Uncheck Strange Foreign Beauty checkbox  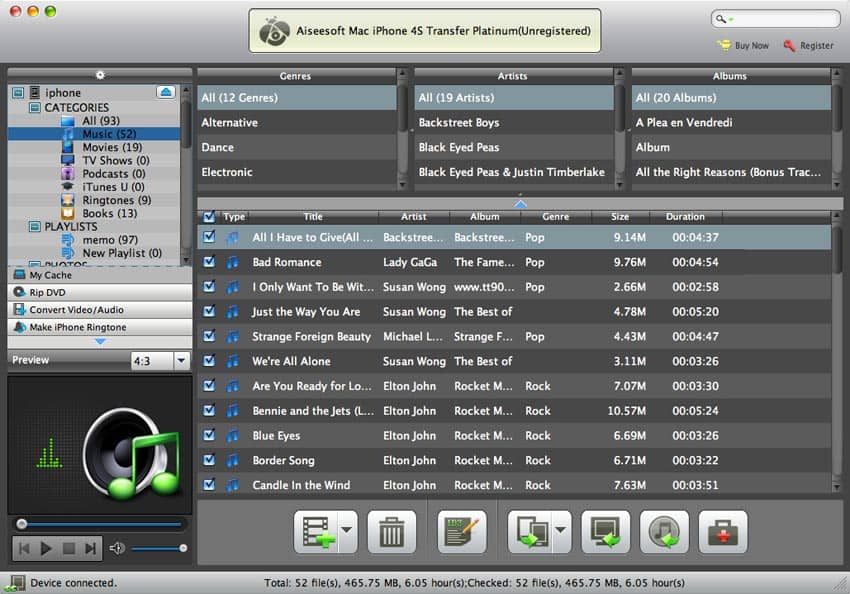coord(209,336)
